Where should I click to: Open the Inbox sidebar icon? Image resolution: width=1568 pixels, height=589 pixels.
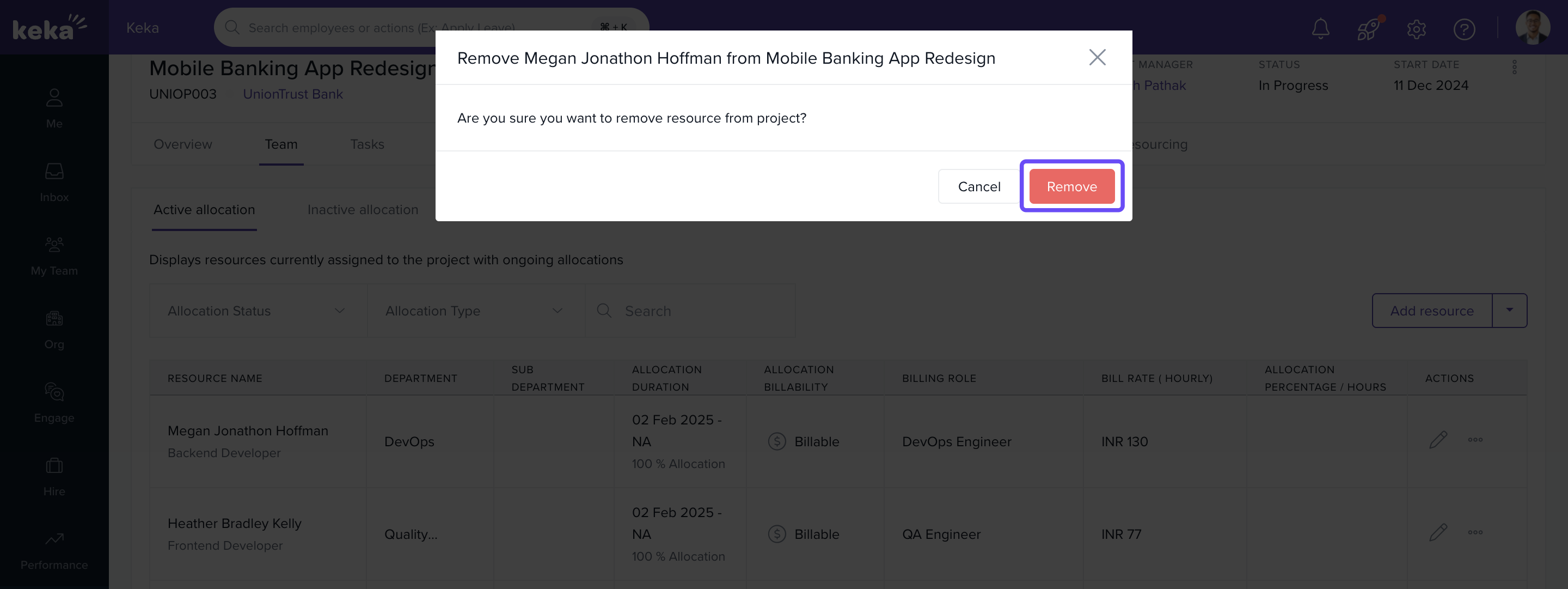(54, 181)
